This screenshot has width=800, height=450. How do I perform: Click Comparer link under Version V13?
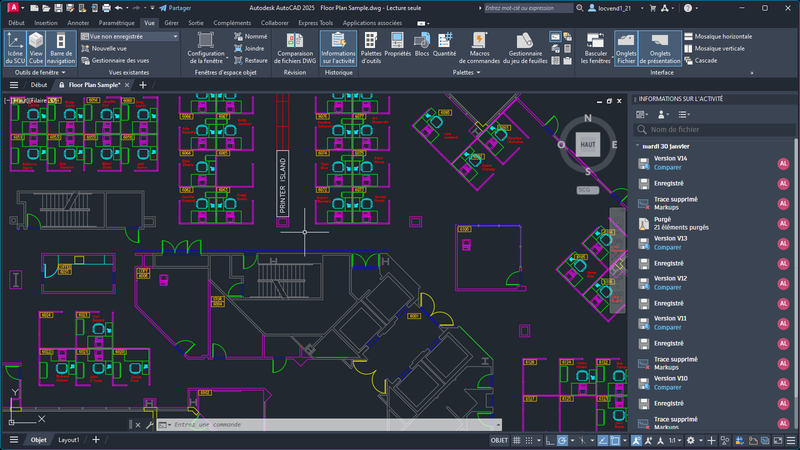point(667,247)
